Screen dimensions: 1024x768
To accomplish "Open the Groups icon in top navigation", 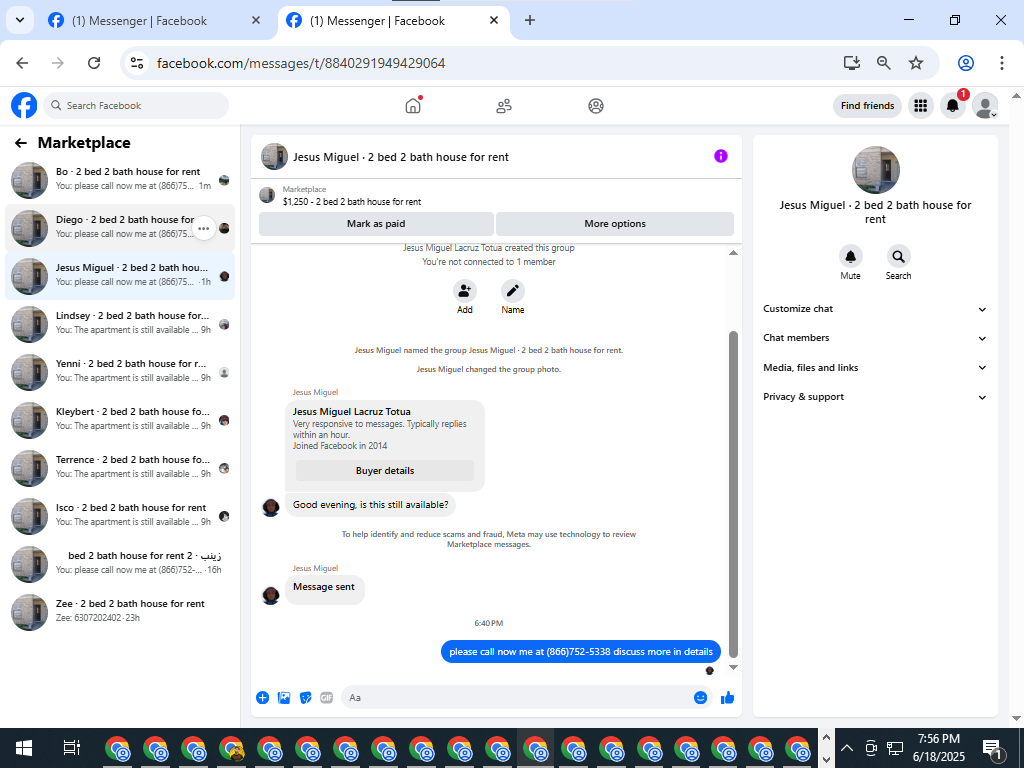I will (596, 106).
